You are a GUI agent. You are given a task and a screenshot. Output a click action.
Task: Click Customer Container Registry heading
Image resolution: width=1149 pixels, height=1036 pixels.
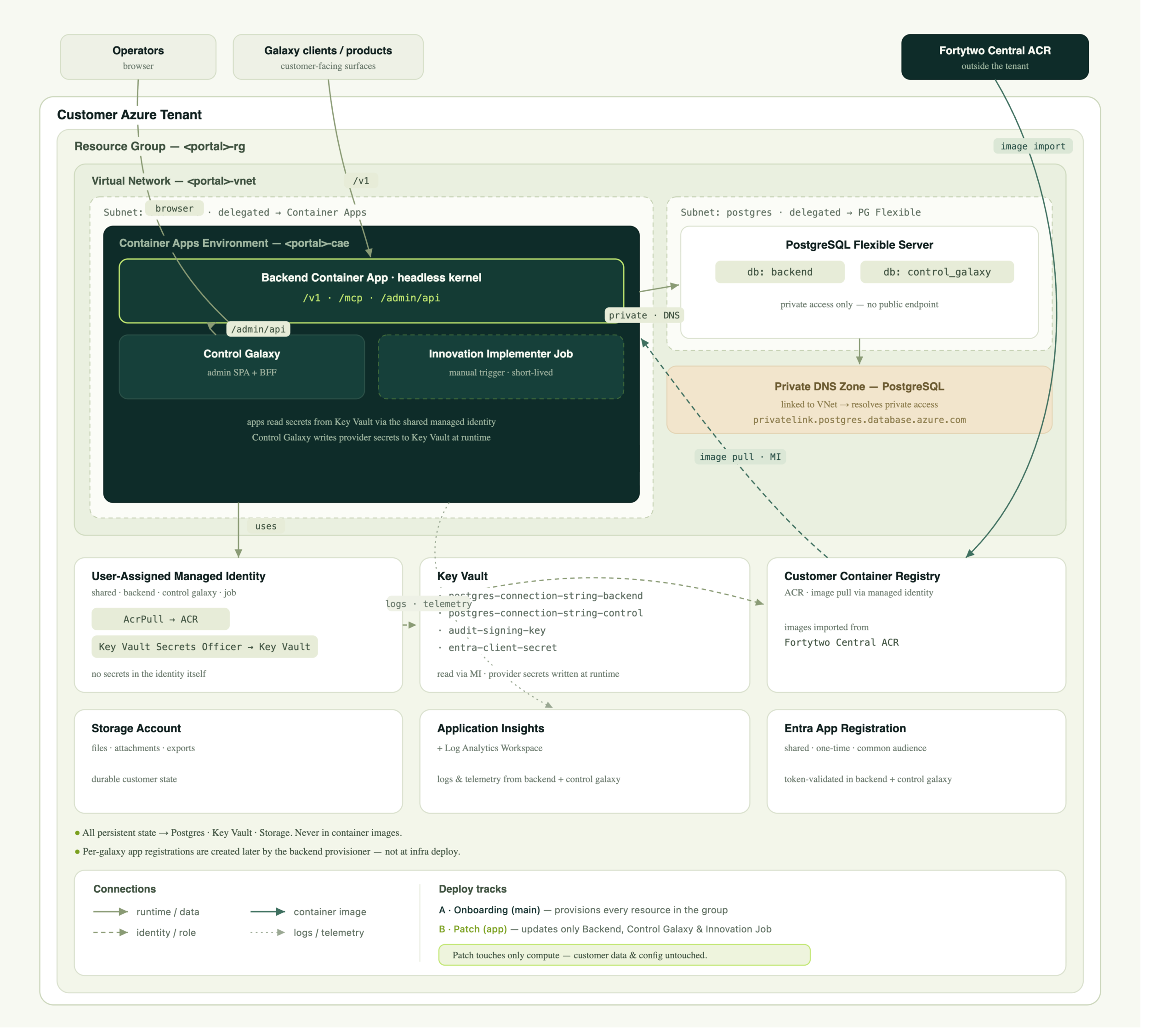(862, 576)
